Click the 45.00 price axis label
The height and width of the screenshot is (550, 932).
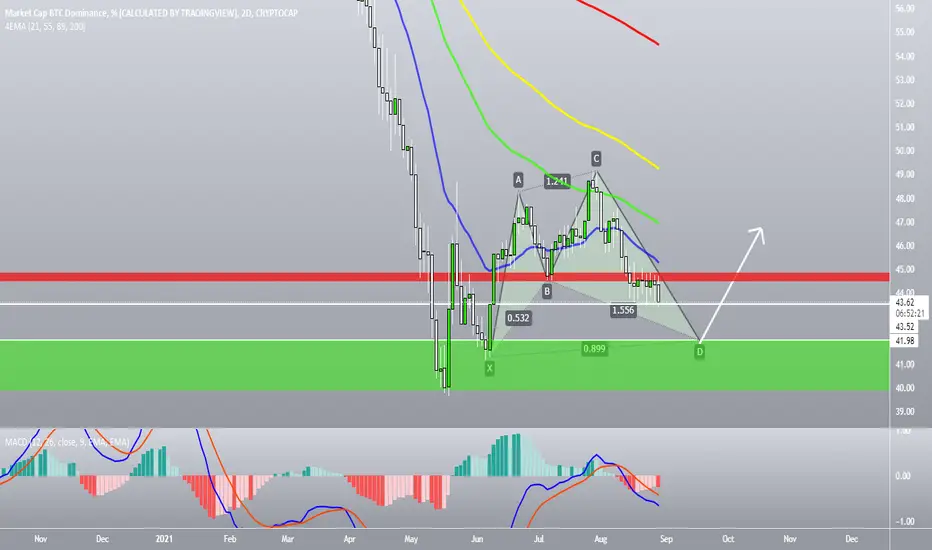pos(905,269)
